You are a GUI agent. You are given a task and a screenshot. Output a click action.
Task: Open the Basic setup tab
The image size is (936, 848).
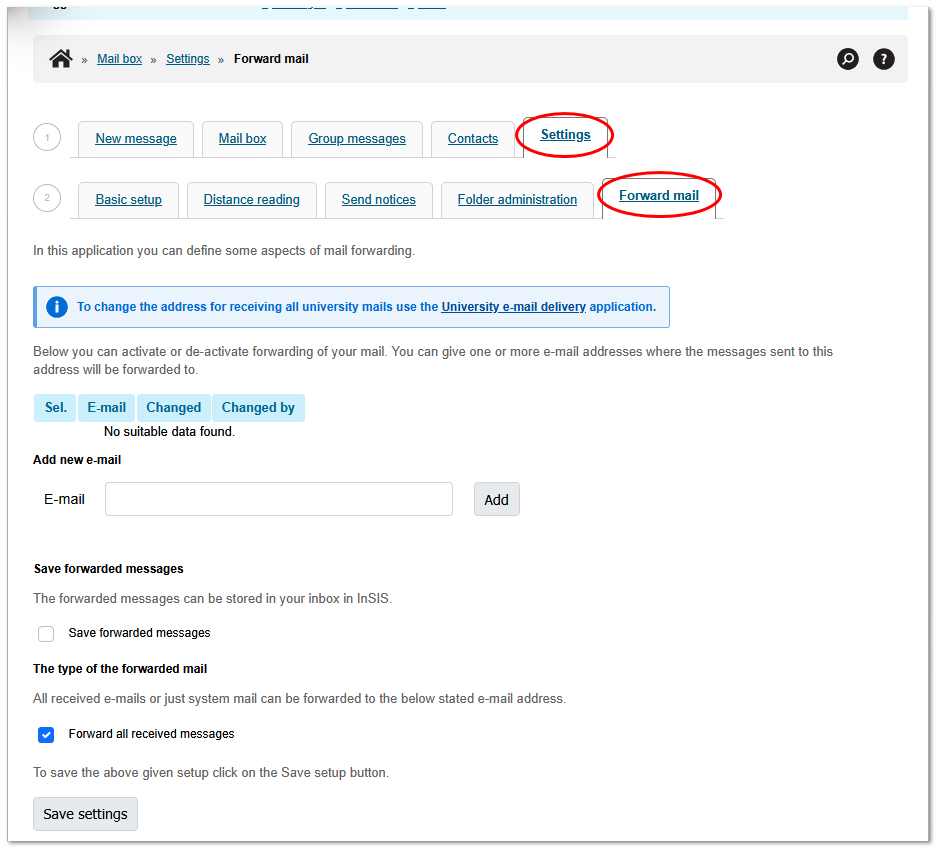128,200
